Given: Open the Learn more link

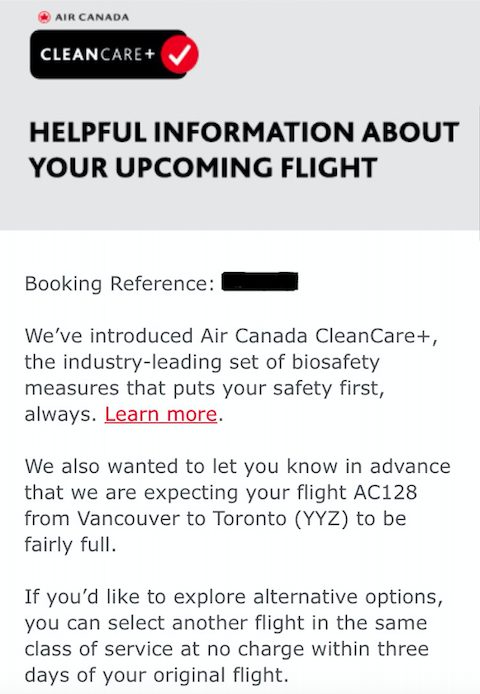Looking at the screenshot, I should click(161, 414).
